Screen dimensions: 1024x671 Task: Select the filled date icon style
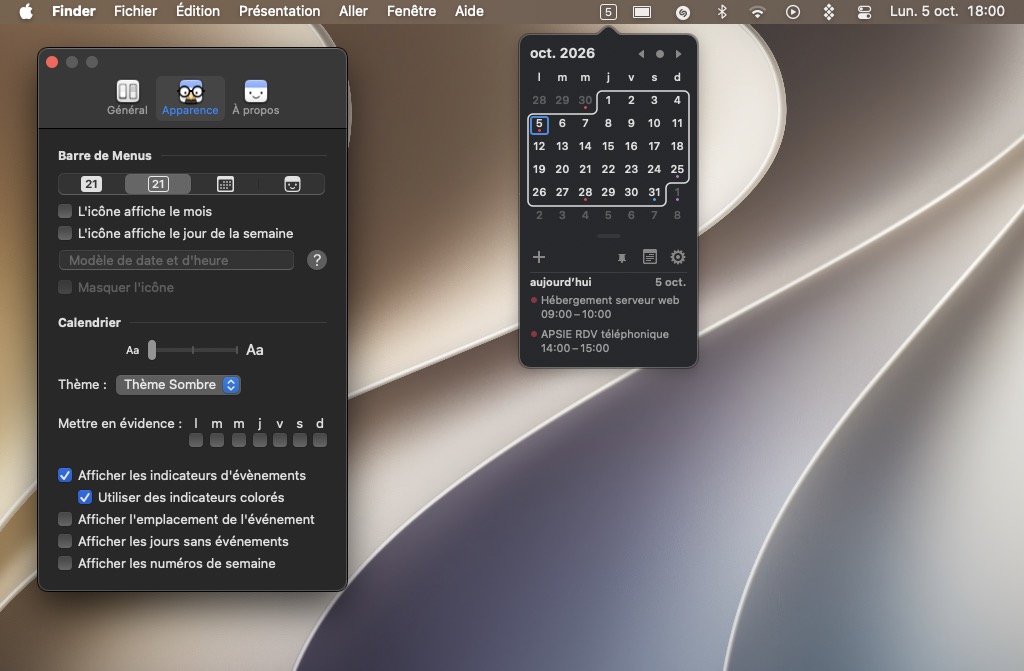point(91,184)
